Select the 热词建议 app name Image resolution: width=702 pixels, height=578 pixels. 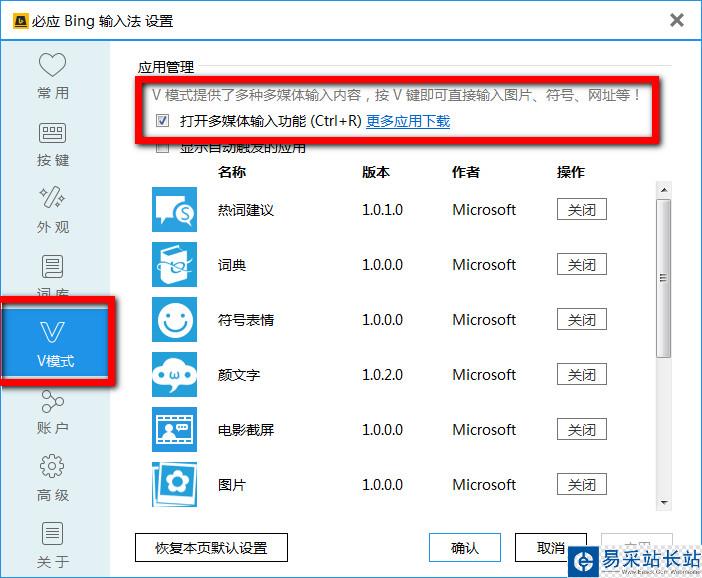coord(245,210)
